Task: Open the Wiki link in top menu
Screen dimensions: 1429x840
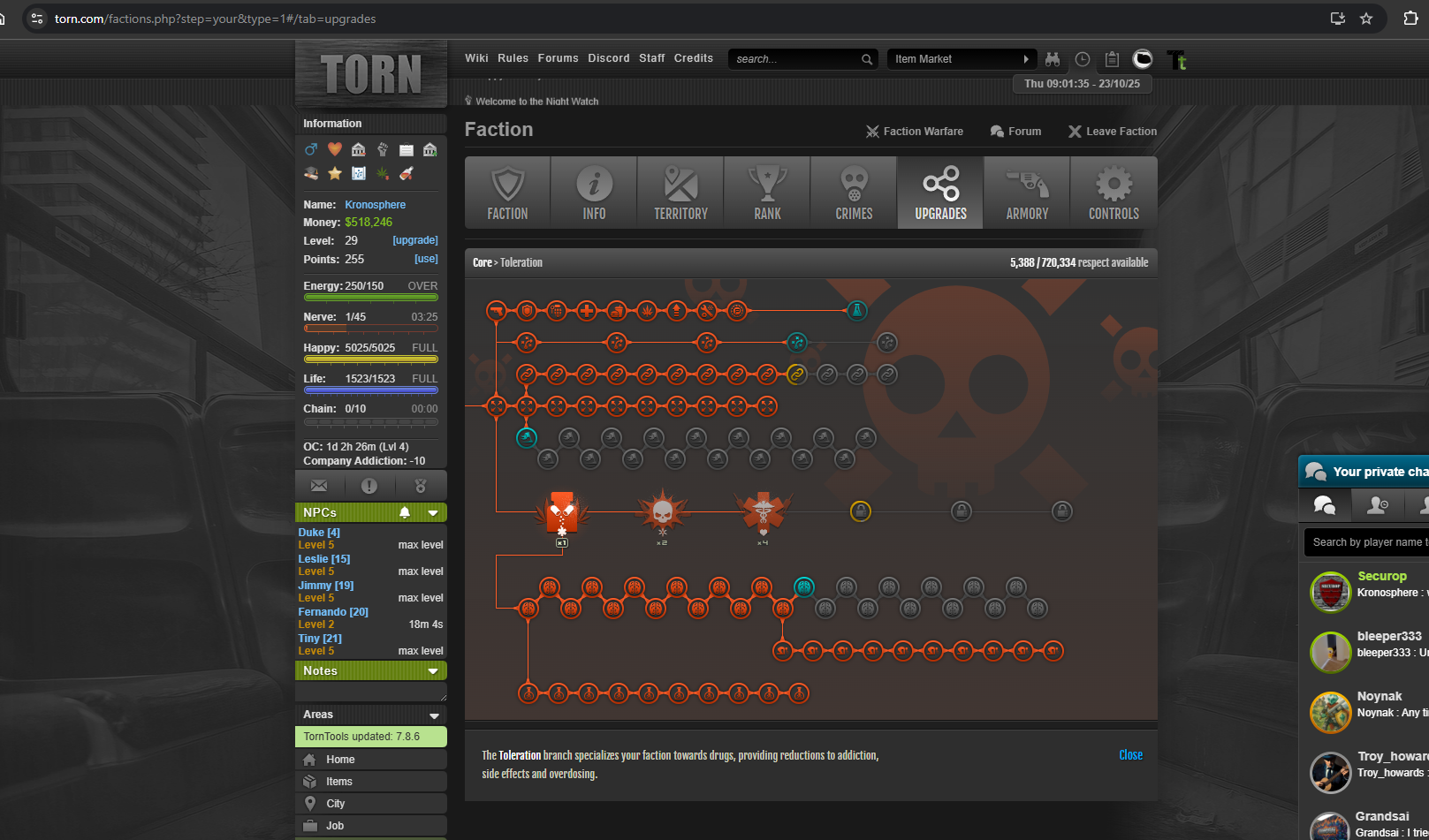Action: (x=476, y=58)
